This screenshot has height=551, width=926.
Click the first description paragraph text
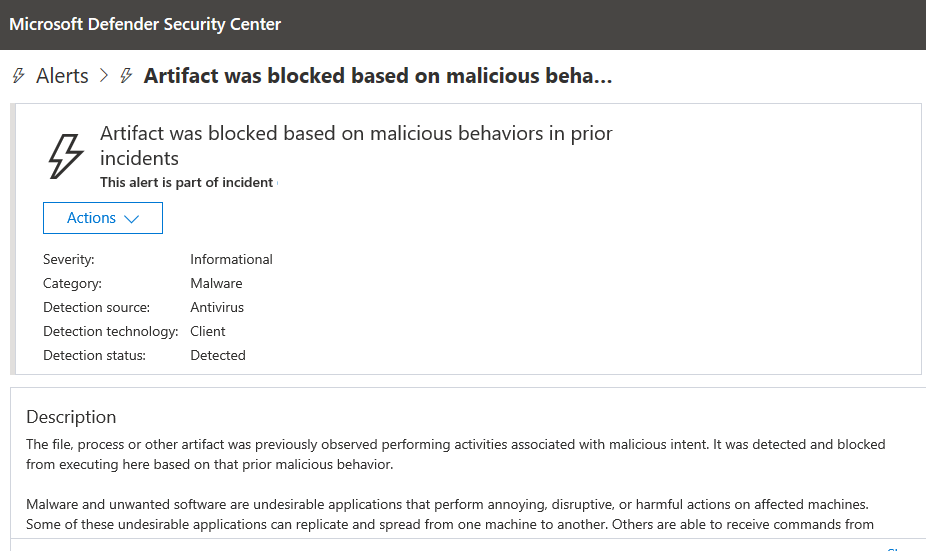(x=455, y=453)
